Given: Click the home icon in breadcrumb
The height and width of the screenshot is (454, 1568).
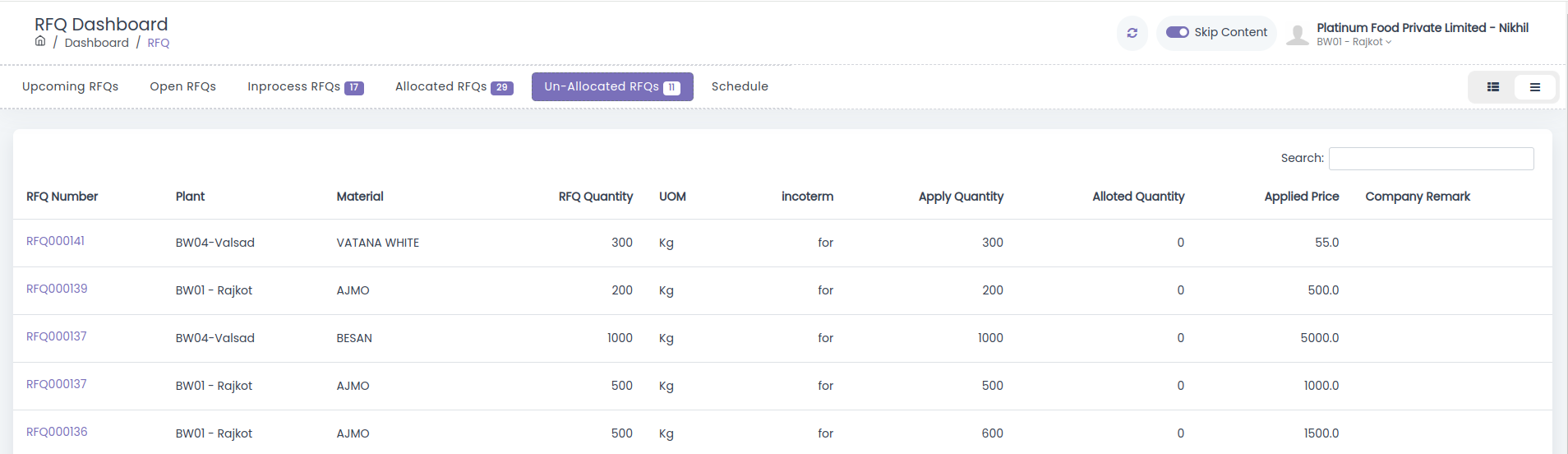Looking at the screenshot, I should point(40,41).
